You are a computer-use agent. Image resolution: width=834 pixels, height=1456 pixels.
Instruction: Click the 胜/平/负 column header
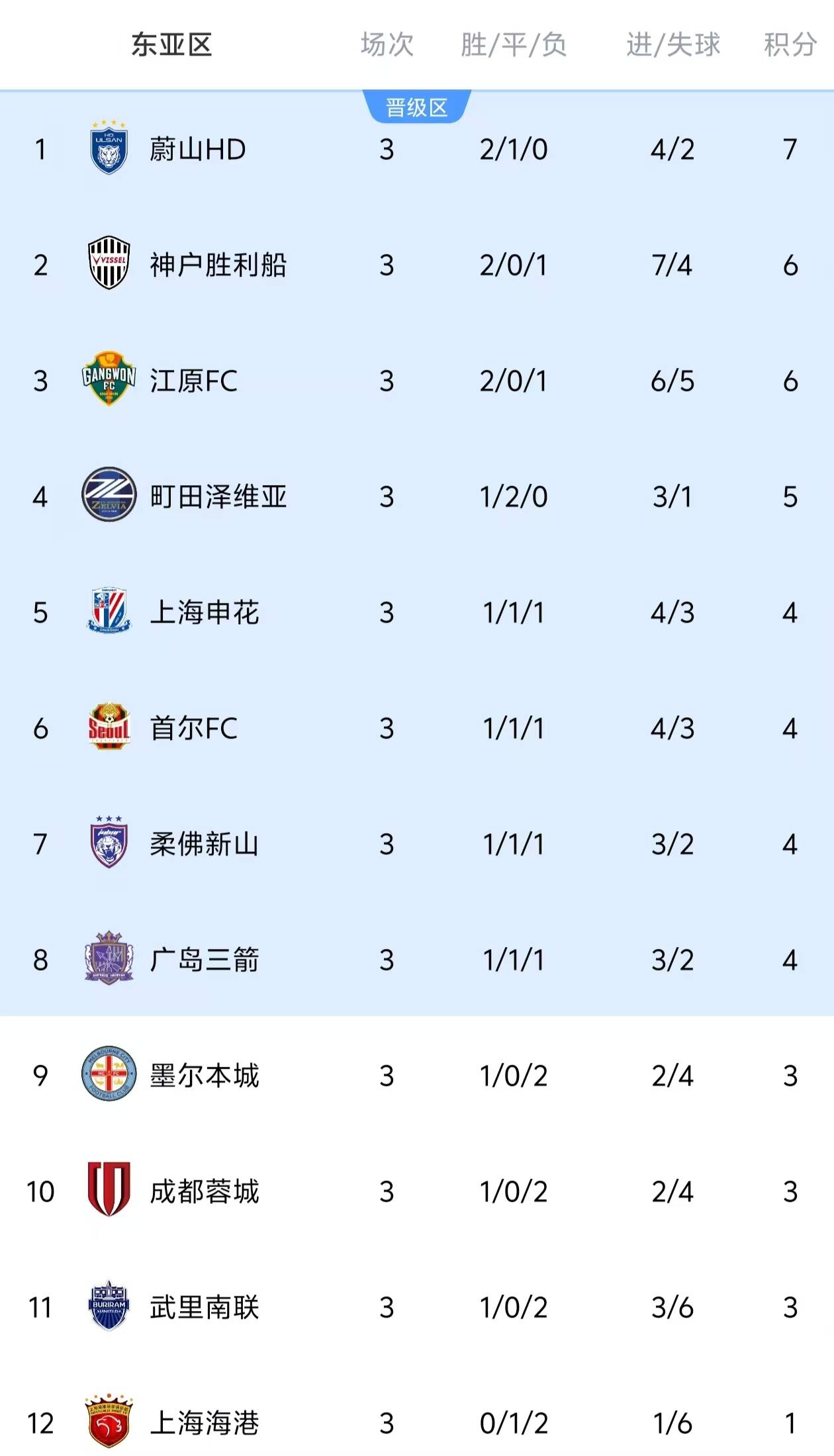512,43
